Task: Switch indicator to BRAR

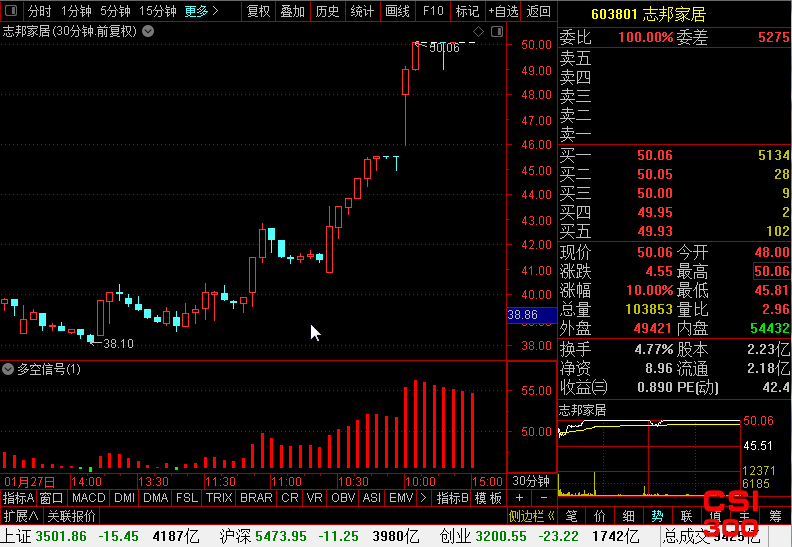Action: [x=256, y=498]
